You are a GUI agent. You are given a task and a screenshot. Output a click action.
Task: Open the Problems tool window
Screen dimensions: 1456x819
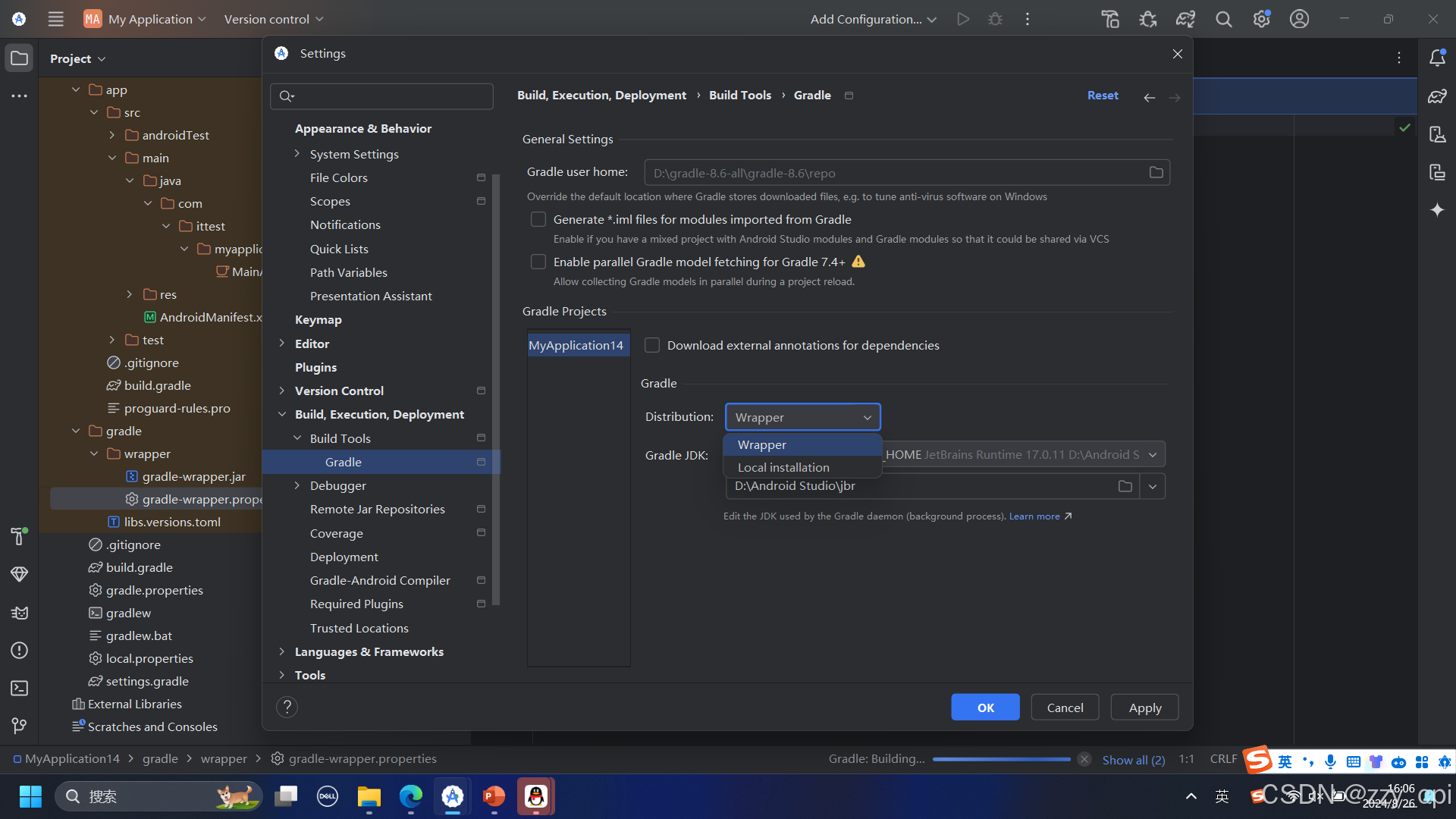[19, 651]
